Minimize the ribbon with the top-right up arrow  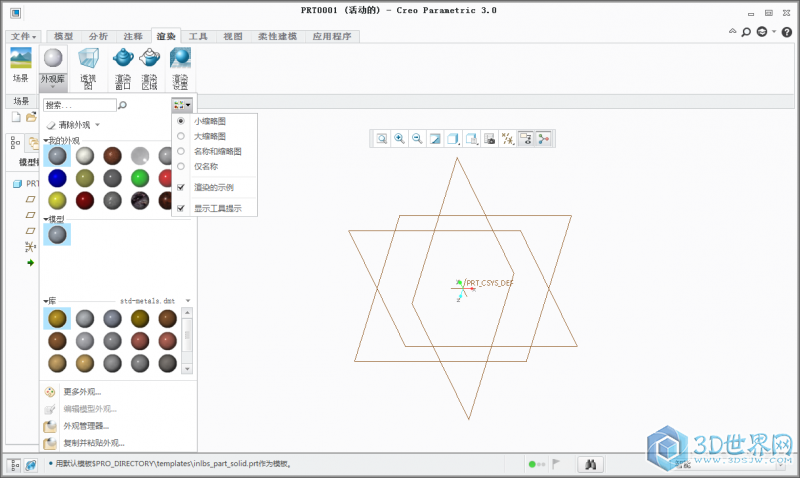(733, 32)
